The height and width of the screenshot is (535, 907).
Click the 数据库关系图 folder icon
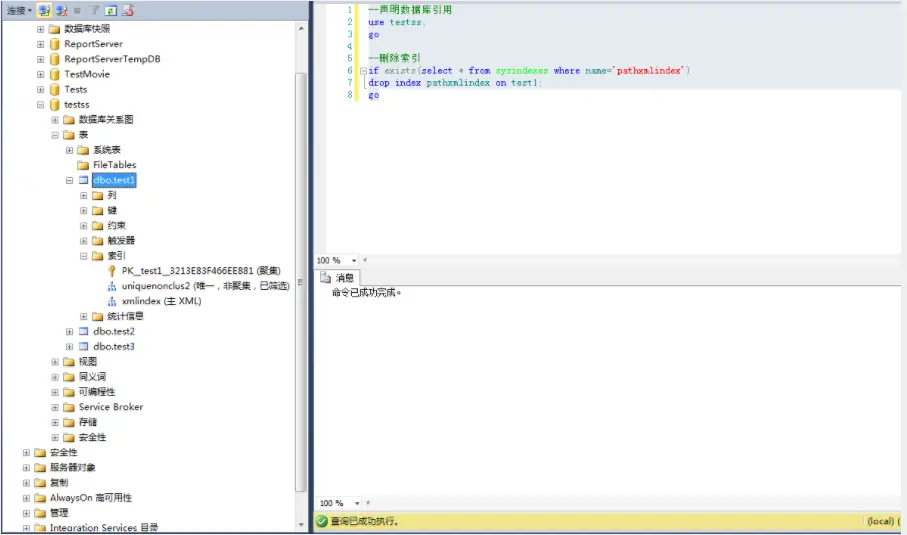69,120
